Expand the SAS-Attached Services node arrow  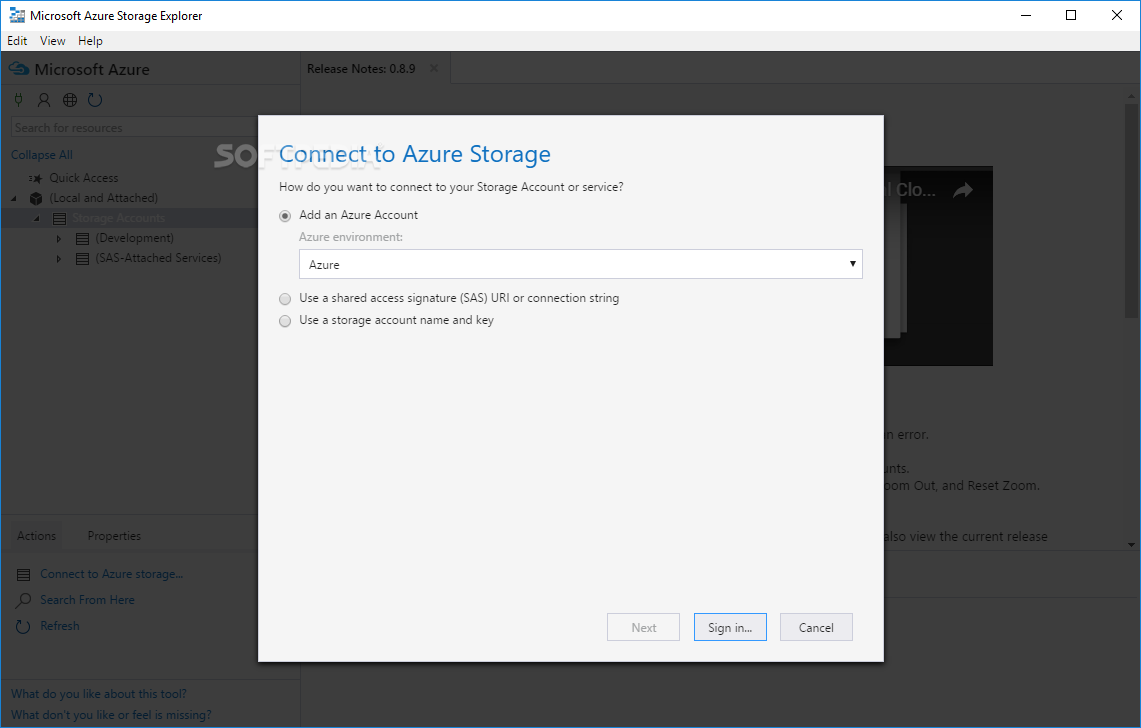[60, 258]
